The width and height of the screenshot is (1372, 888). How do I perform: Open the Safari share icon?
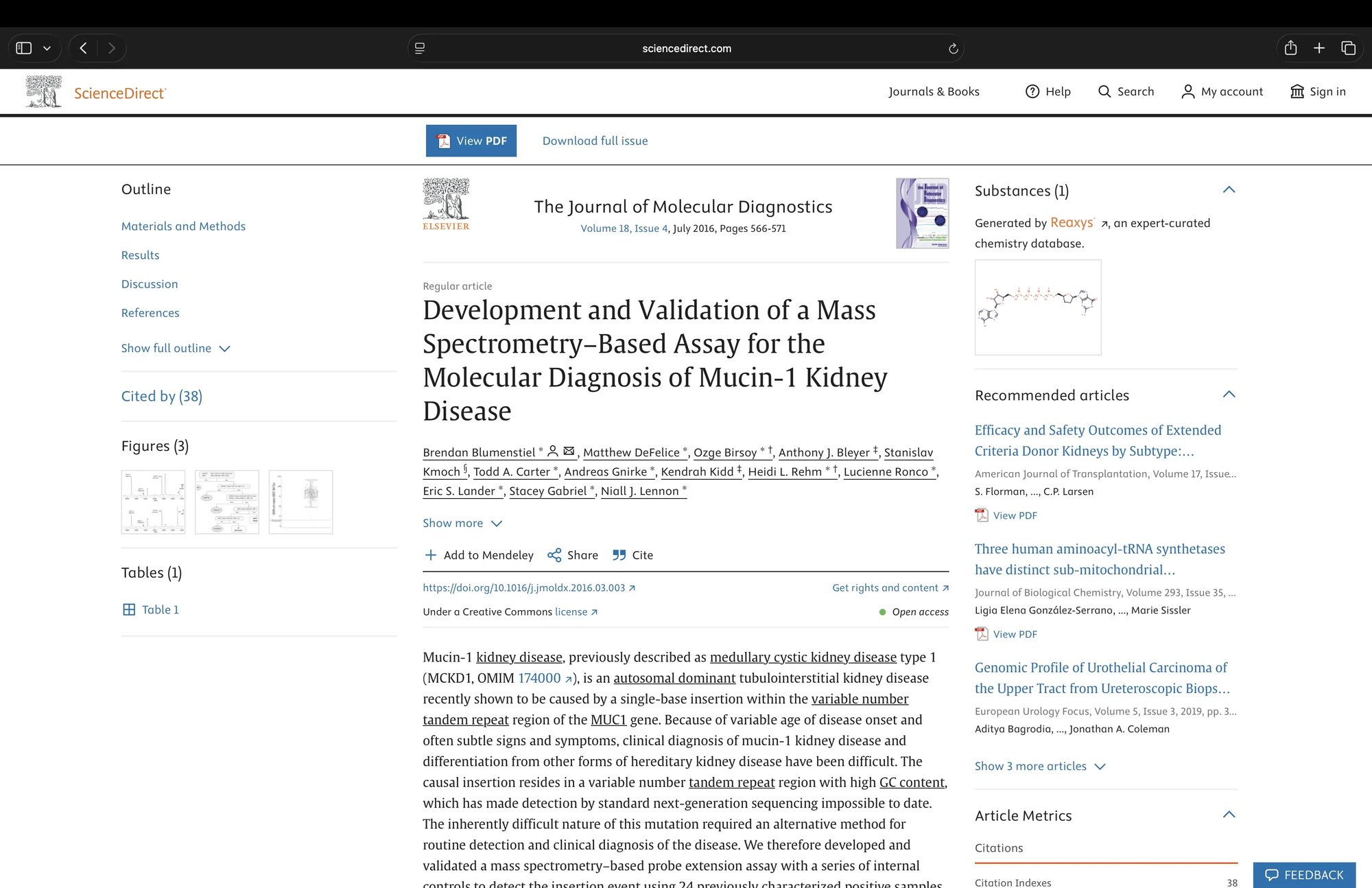point(1290,48)
